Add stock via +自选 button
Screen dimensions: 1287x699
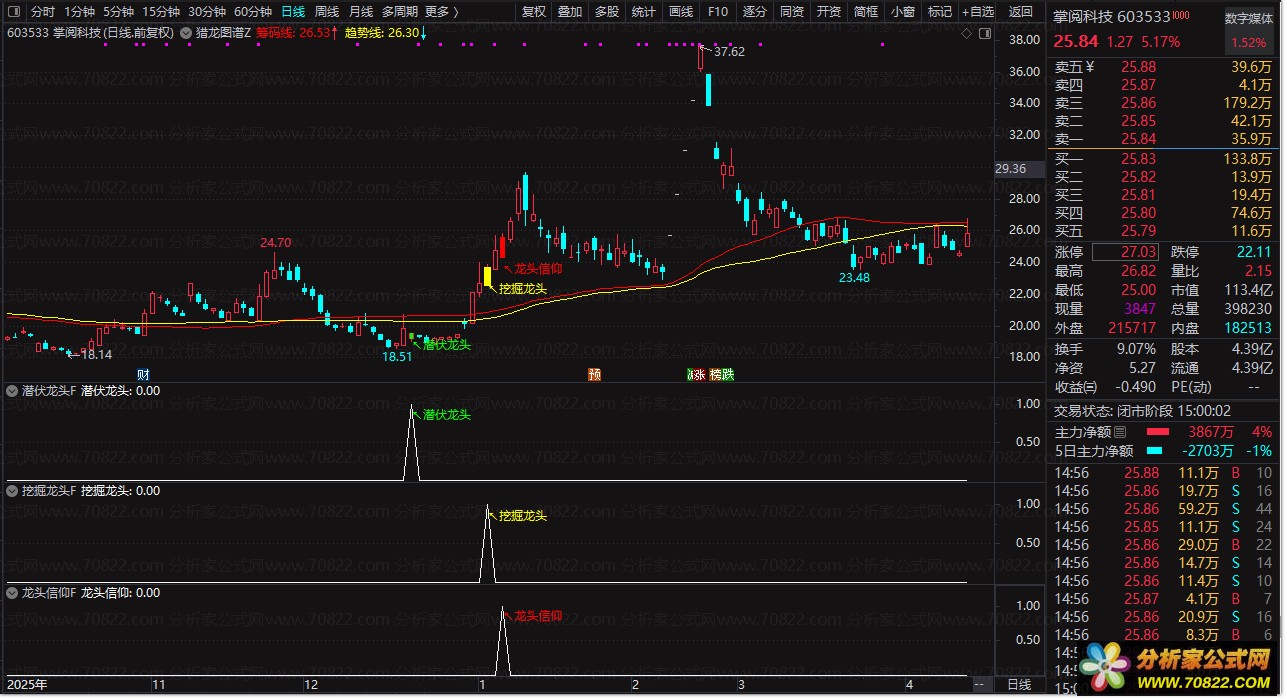pyautogui.click(x=976, y=12)
